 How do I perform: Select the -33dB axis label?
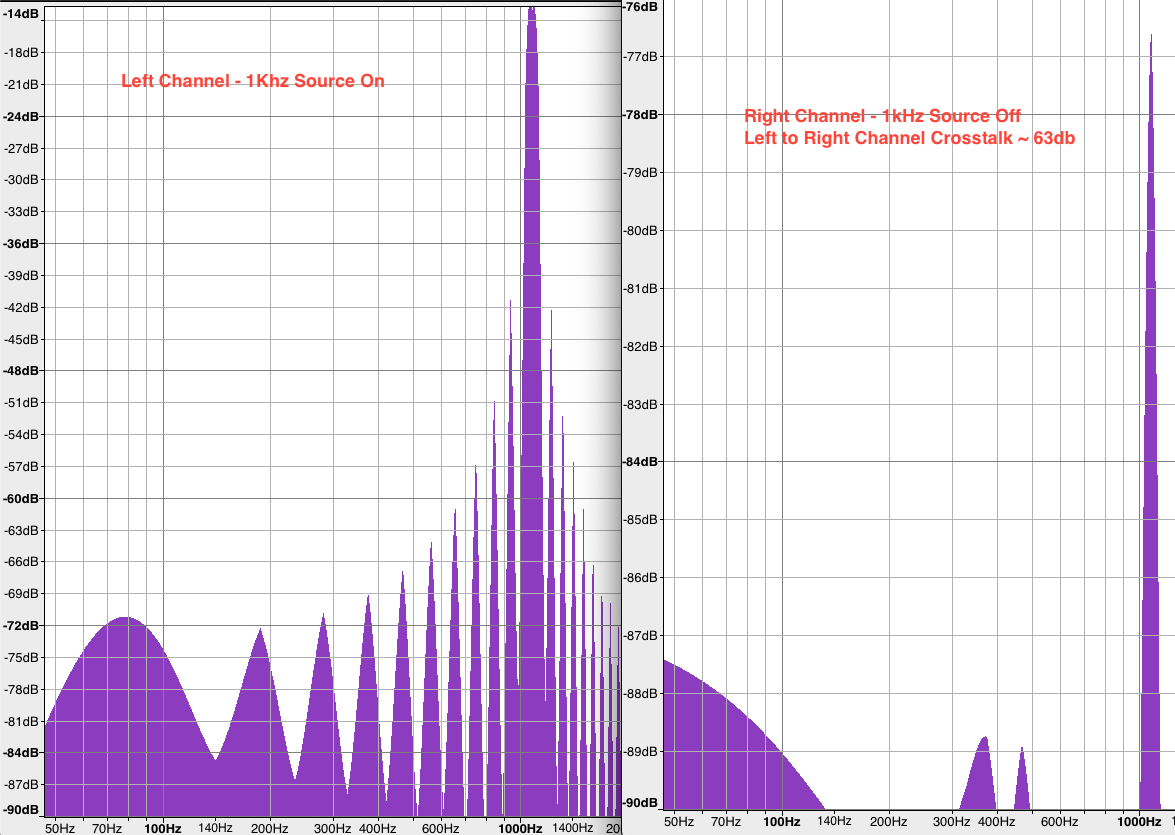[x=22, y=211]
